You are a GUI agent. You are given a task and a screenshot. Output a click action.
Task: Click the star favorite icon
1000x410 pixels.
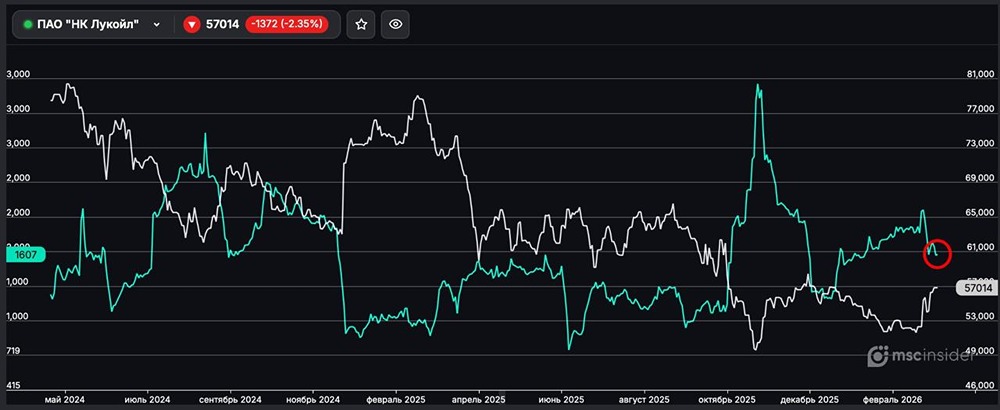(x=361, y=25)
